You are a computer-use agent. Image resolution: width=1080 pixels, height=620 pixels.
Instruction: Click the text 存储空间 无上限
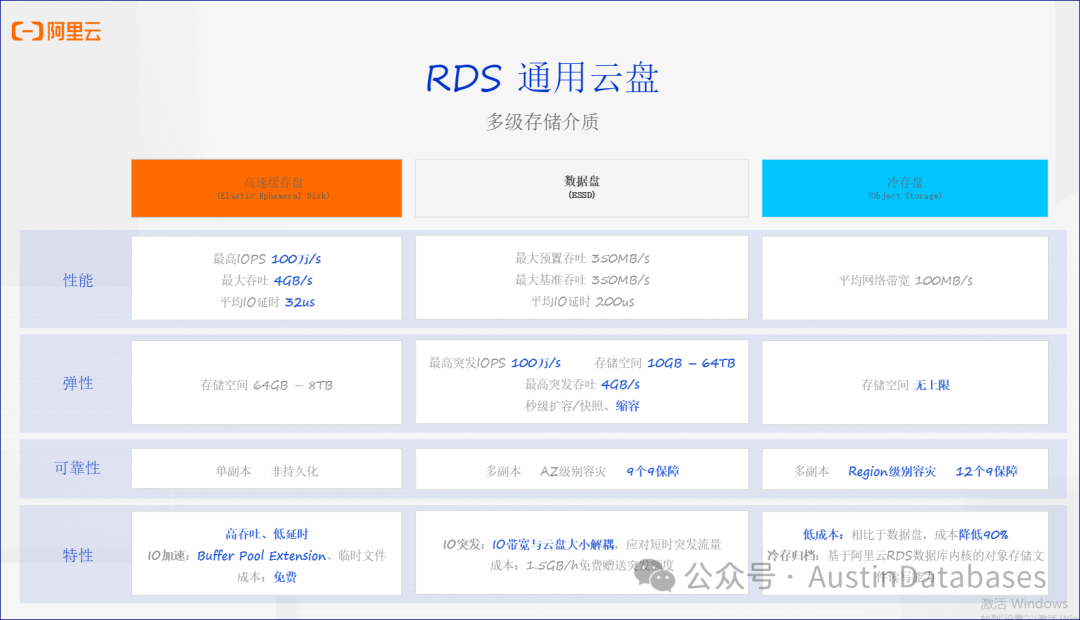[x=905, y=385]
